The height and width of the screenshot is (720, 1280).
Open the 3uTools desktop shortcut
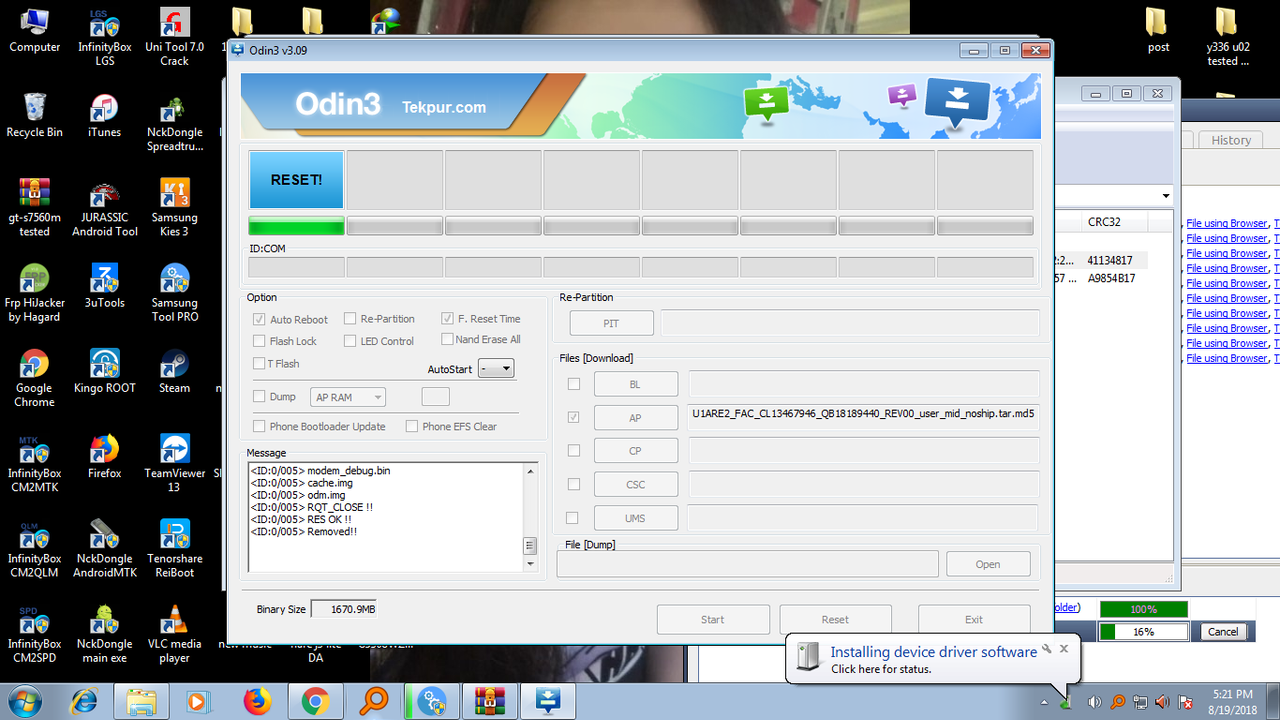[104, 286]
